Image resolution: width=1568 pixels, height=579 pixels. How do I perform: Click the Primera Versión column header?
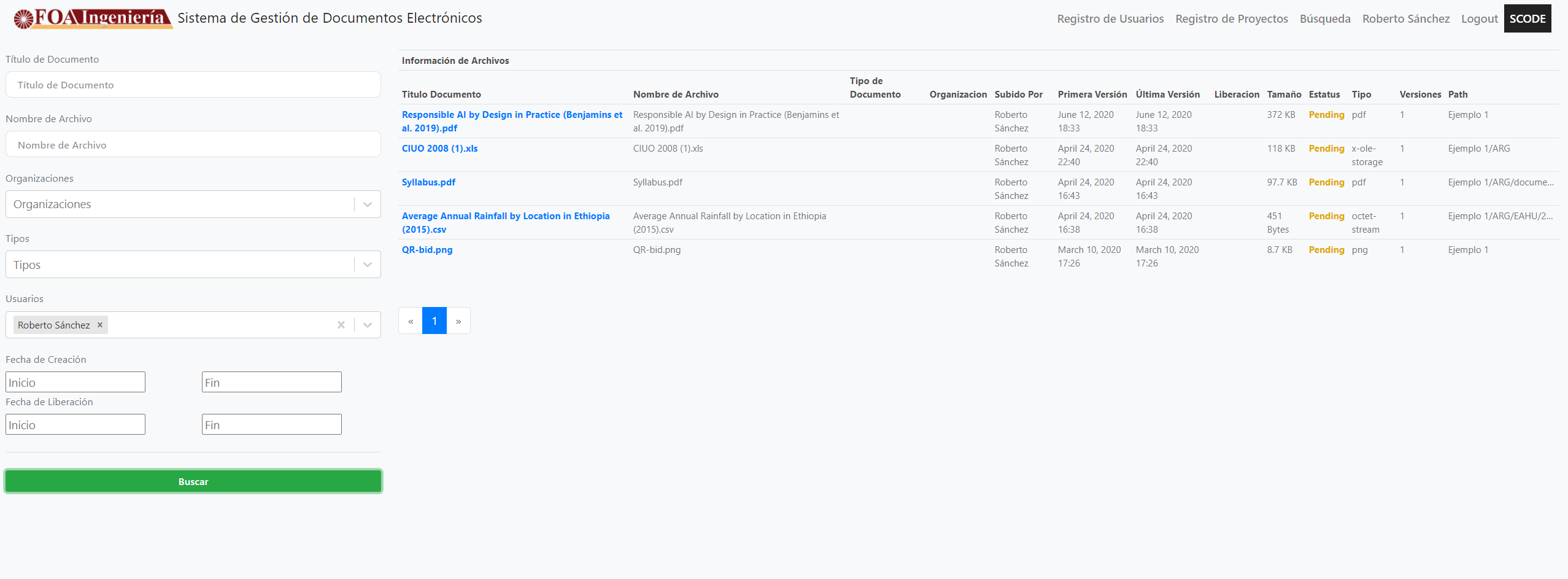click(1092, 95)
